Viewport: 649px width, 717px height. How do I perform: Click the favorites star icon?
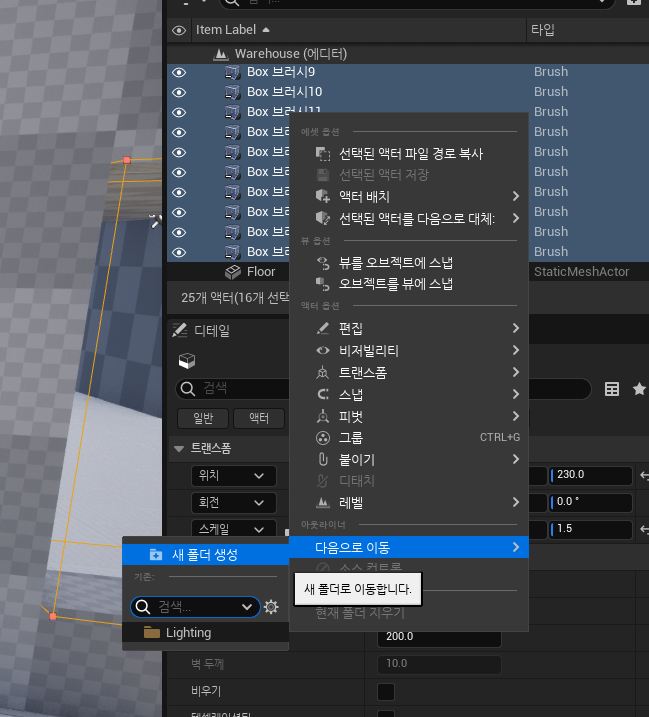(x=639, y=389)
